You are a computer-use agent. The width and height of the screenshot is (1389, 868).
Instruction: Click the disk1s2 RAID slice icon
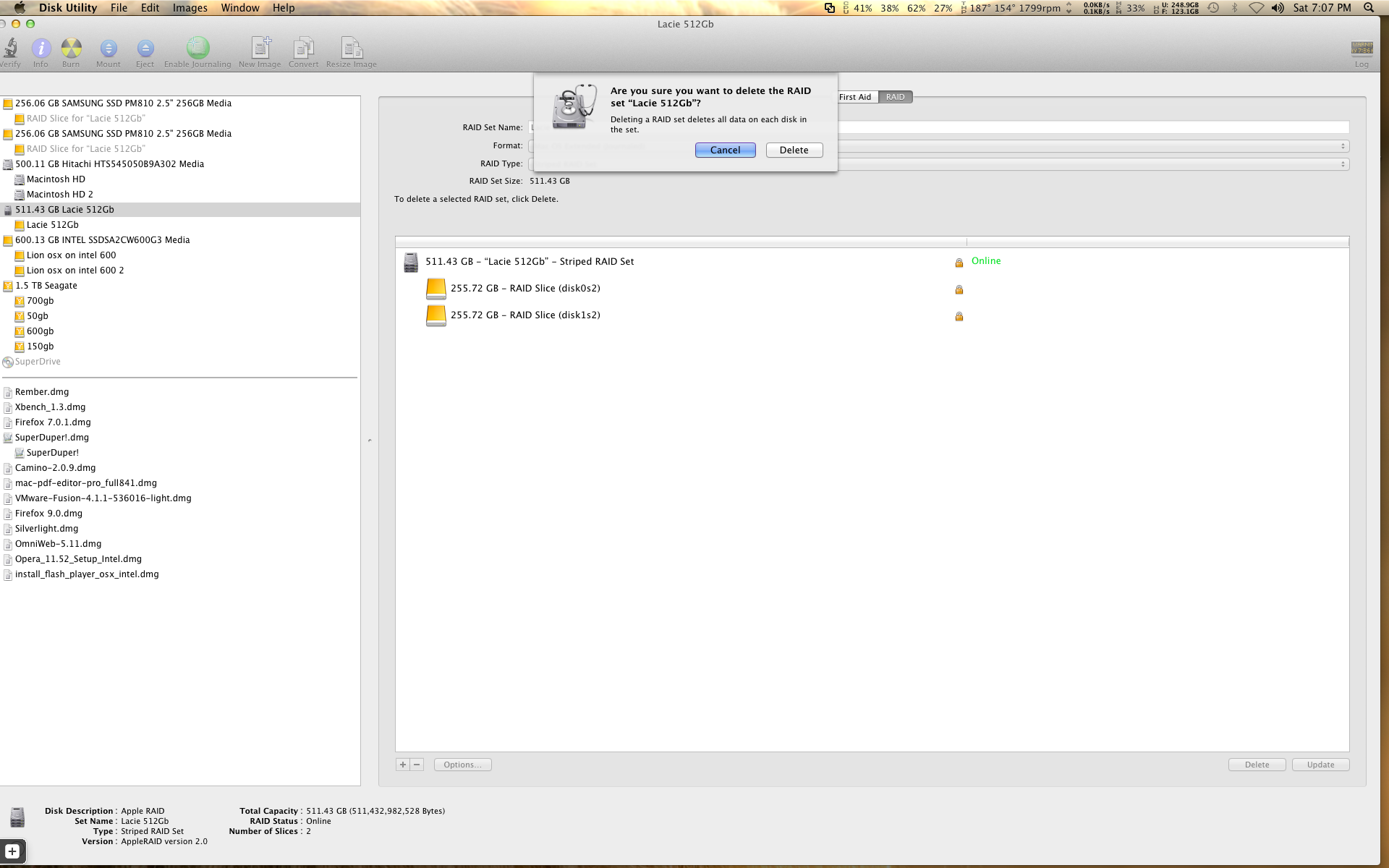point(436,315)
